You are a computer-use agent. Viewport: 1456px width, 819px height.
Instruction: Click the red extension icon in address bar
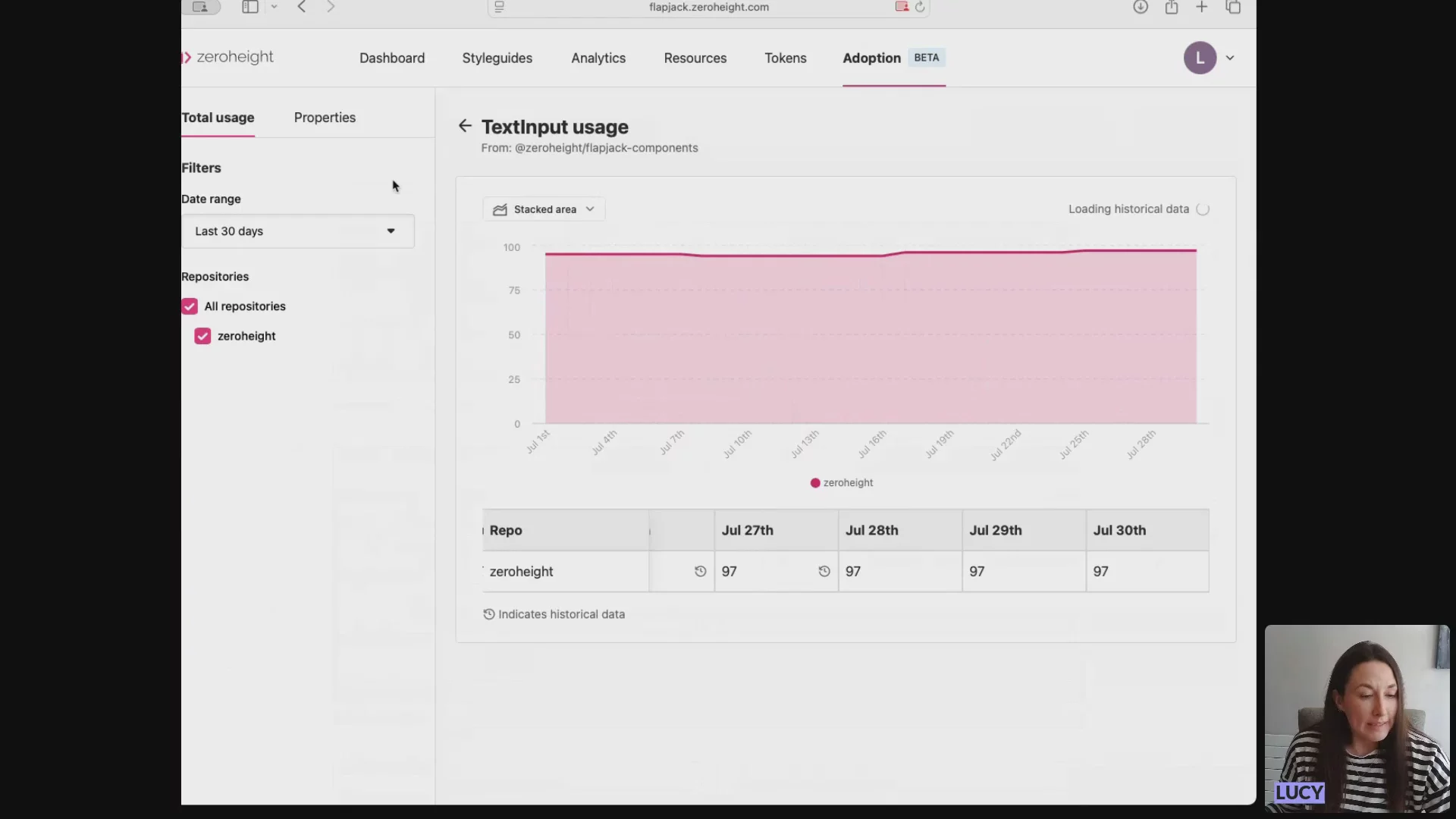(902, 7)
